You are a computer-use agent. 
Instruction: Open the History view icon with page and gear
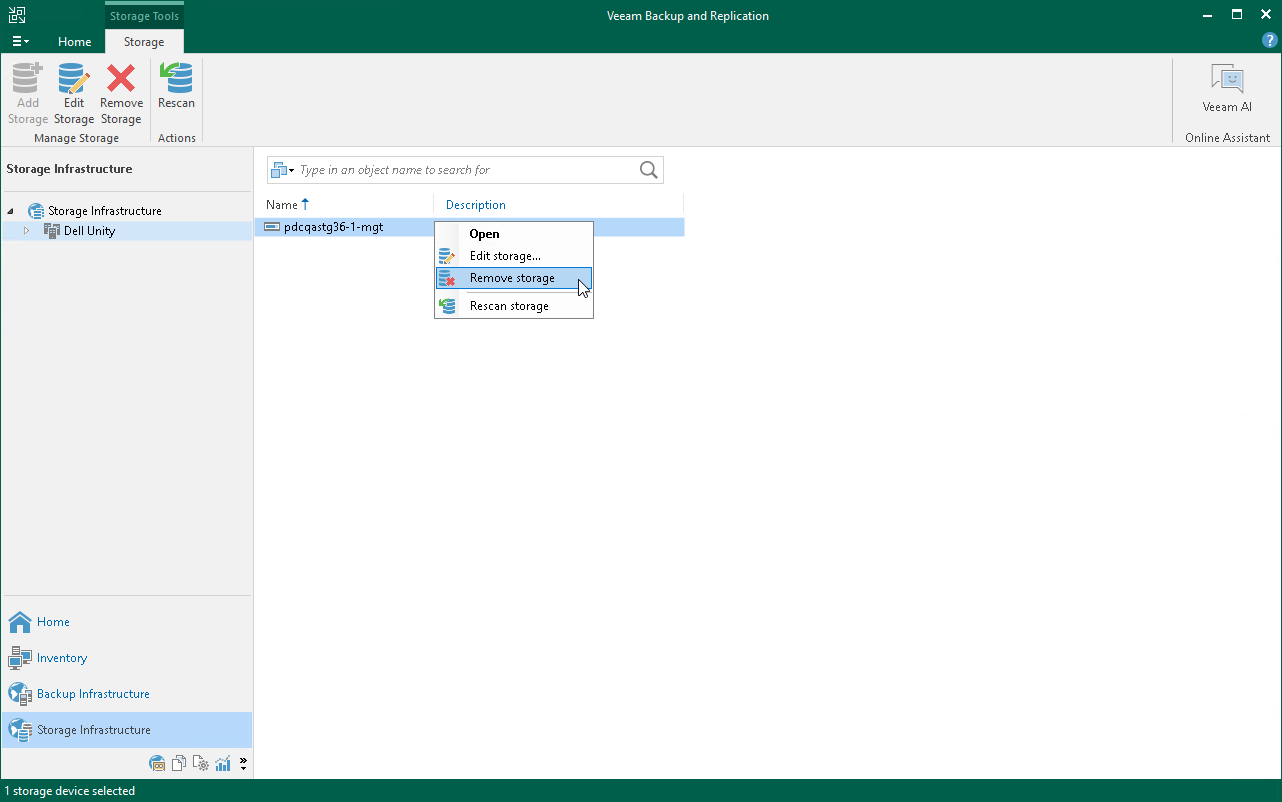tap(201, 764)
